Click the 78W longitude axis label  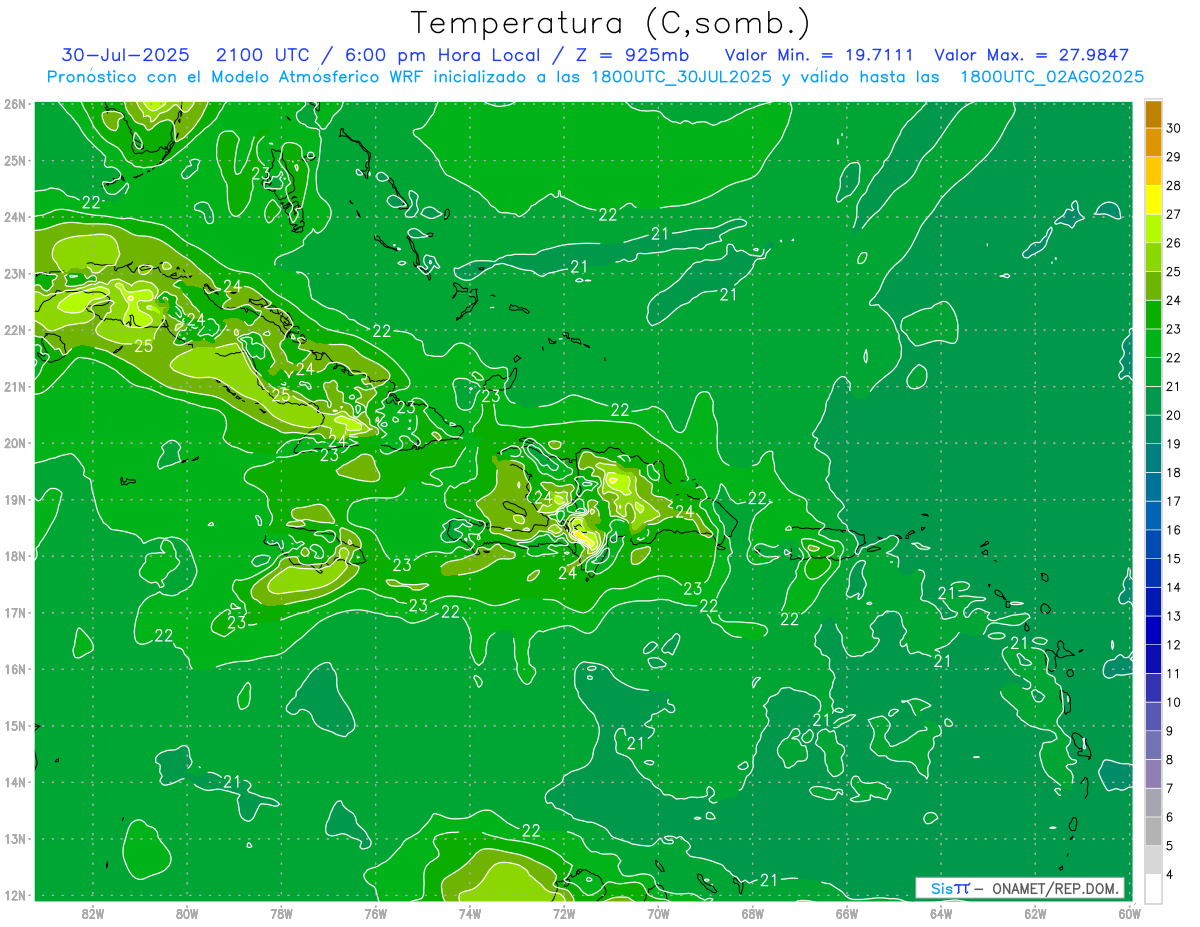click(281, 913)
